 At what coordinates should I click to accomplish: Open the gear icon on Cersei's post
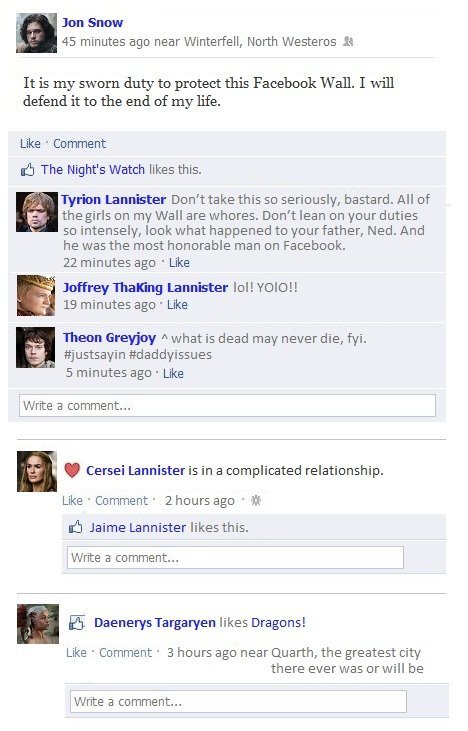(256, 501)
